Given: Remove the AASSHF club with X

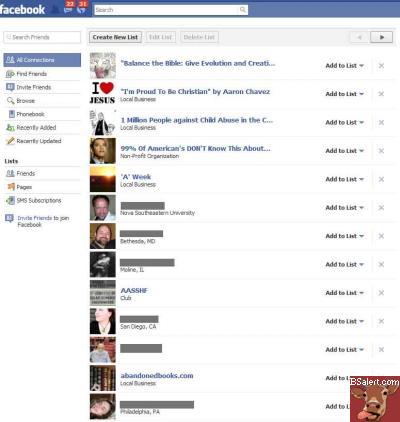Looking at the screenshot, I should tap(381, 293).
